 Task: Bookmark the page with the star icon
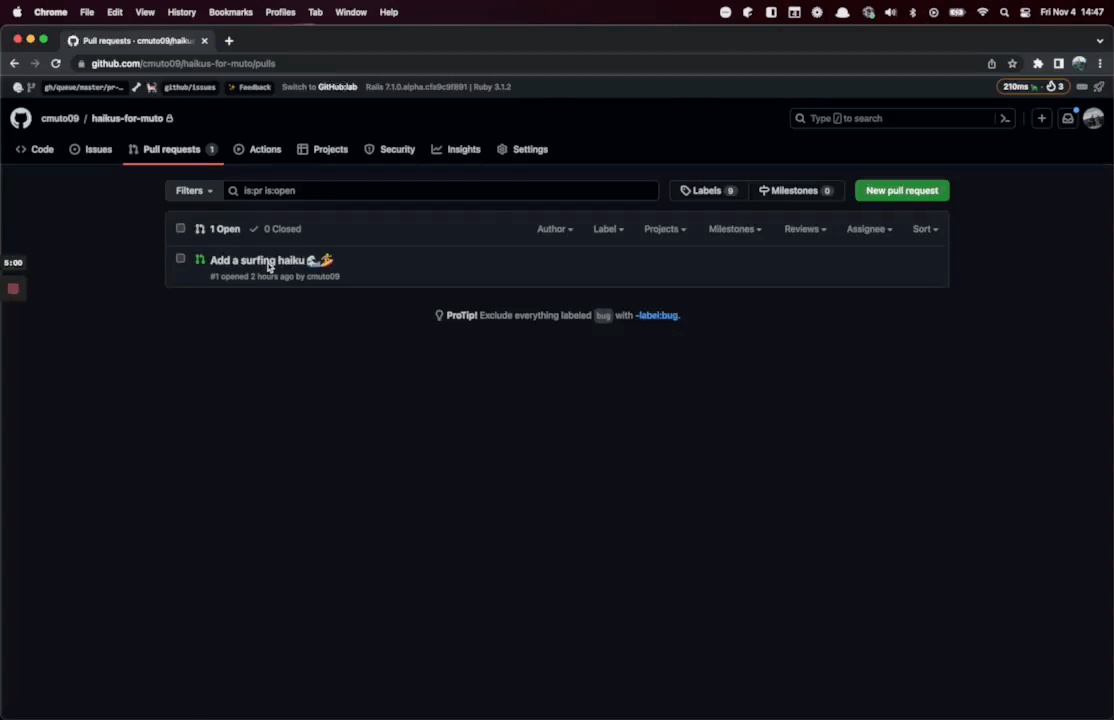(x=1012, y=63)
